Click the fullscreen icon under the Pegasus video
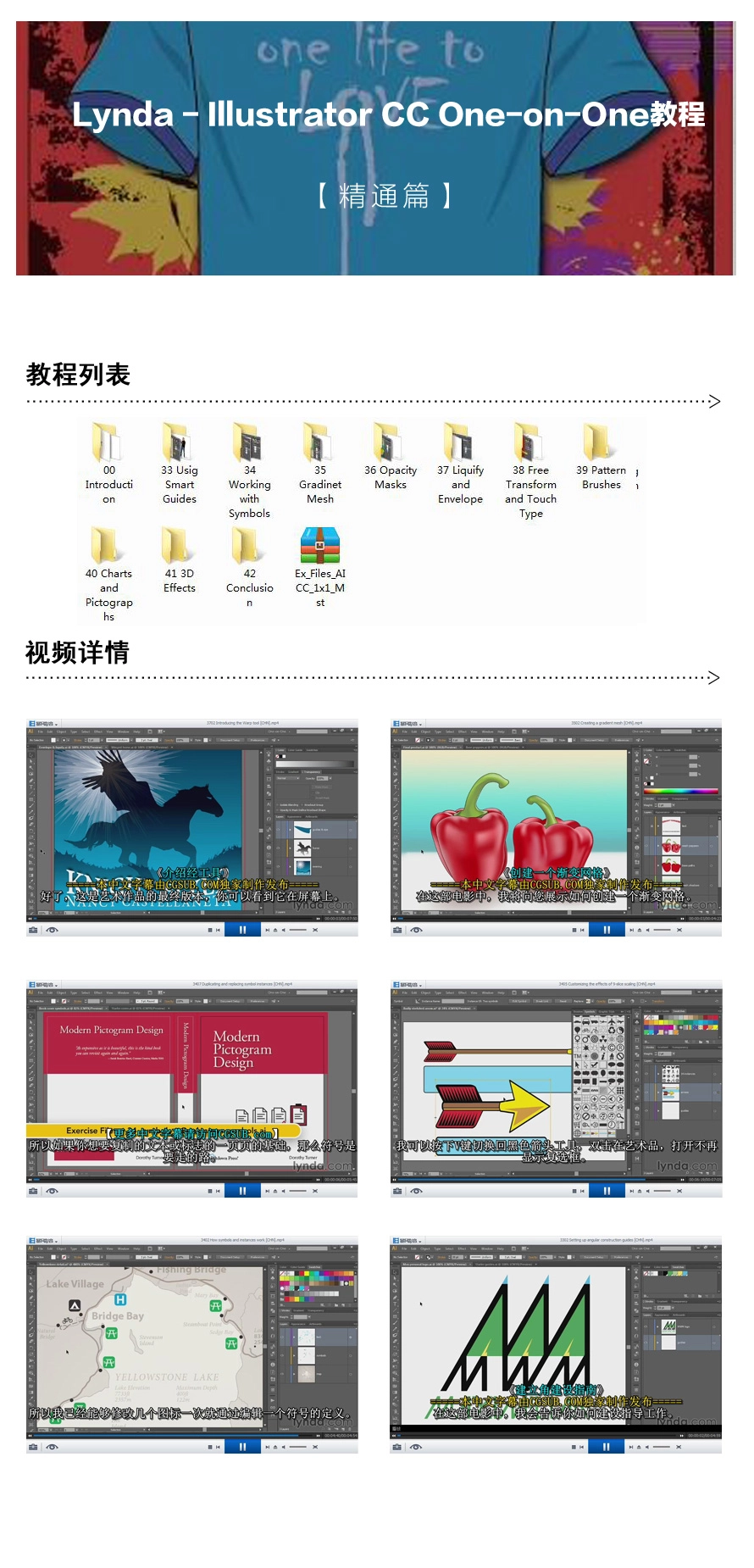Viewport: 754px width, 1568px height. (314, 930)
